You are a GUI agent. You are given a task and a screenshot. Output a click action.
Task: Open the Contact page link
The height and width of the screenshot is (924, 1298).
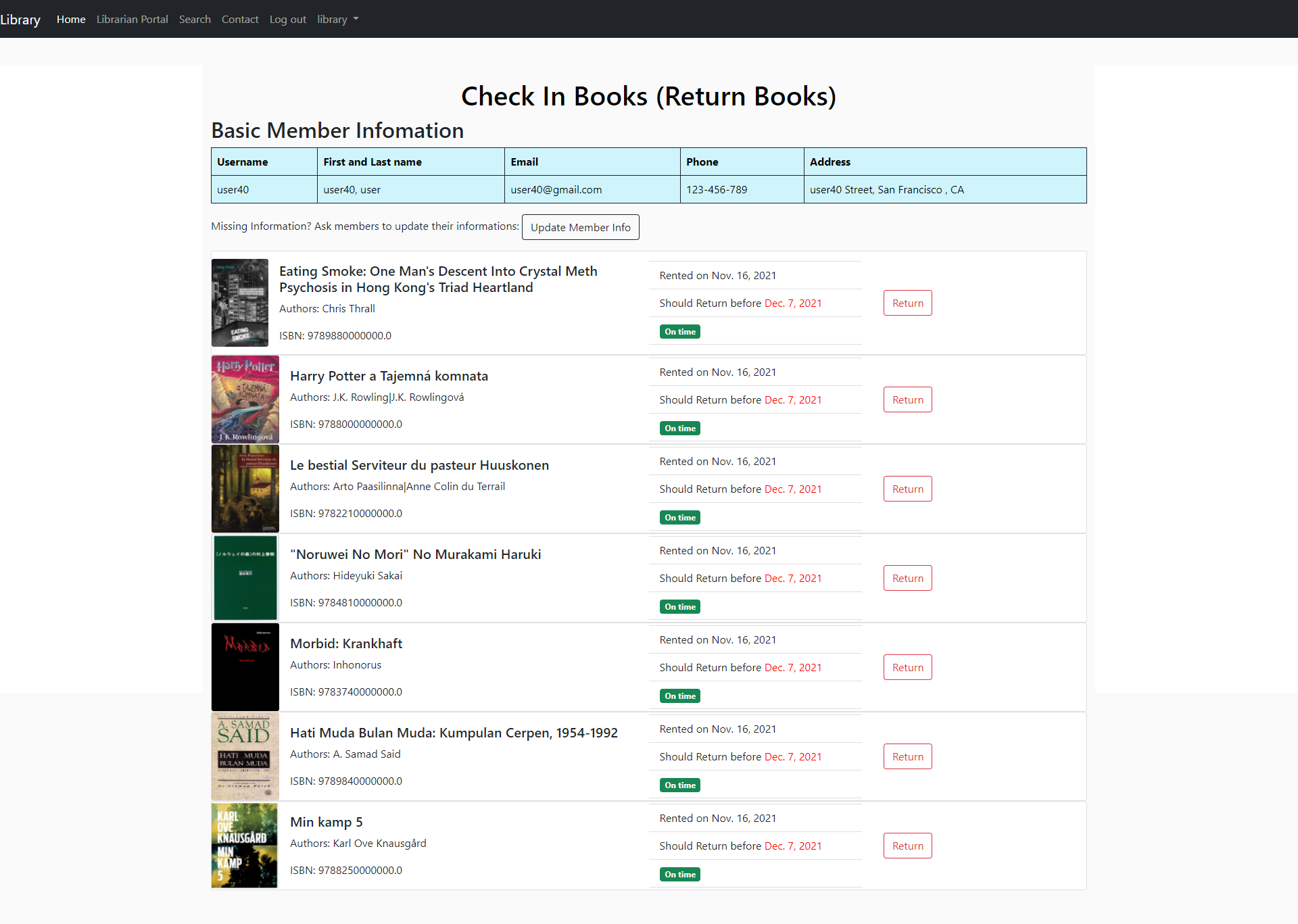coord(240,20)
